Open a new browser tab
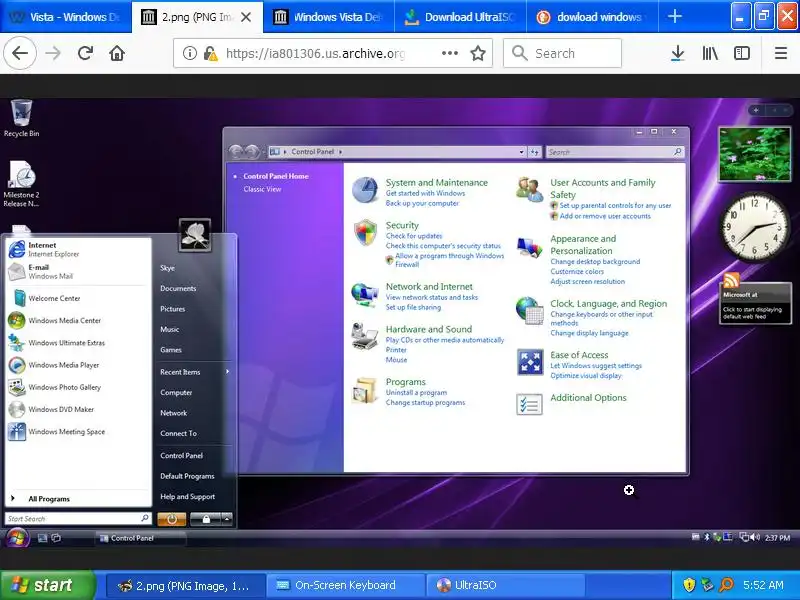The image size is (800, 600). click(674, 16)
